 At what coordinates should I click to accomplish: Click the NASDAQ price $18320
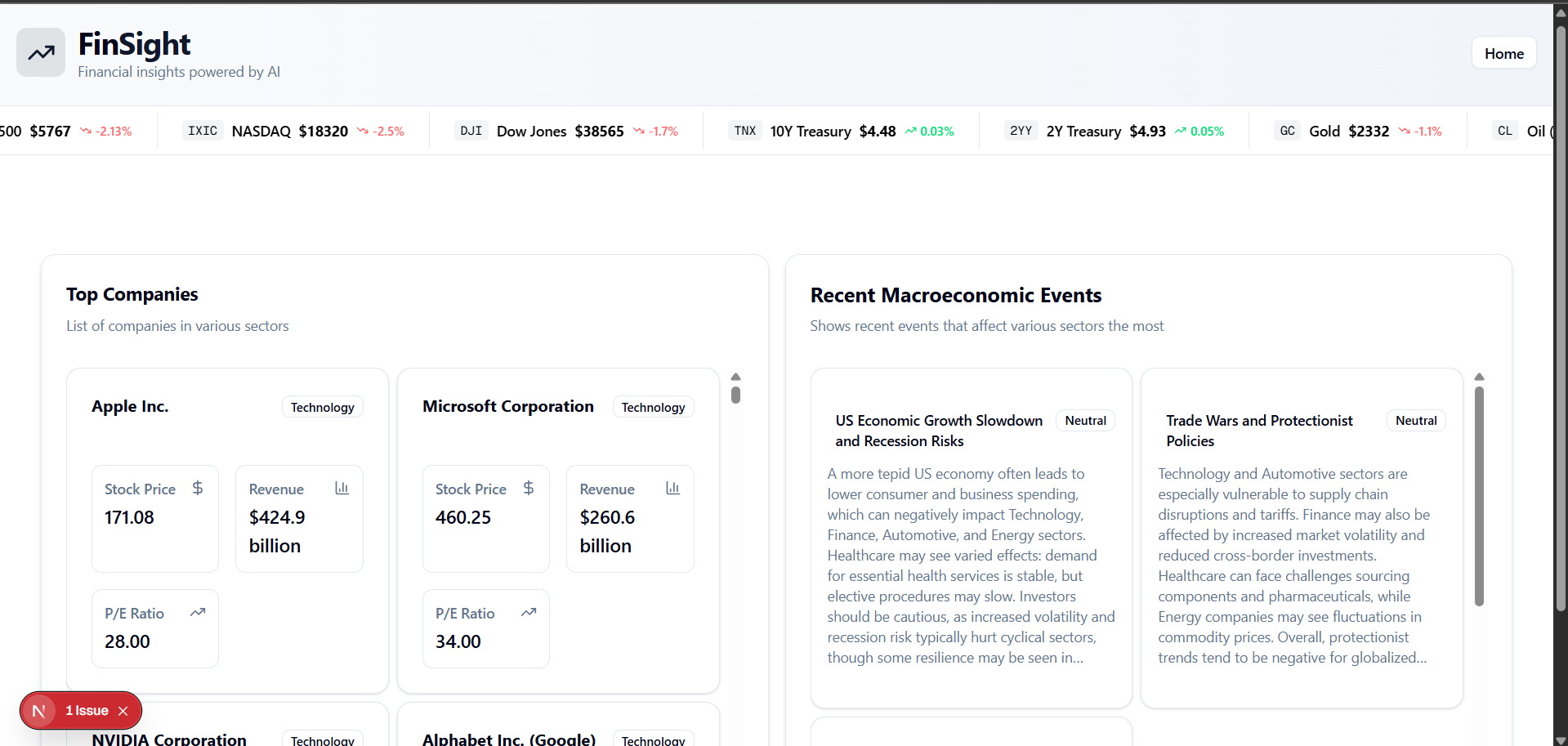[324, 131]
